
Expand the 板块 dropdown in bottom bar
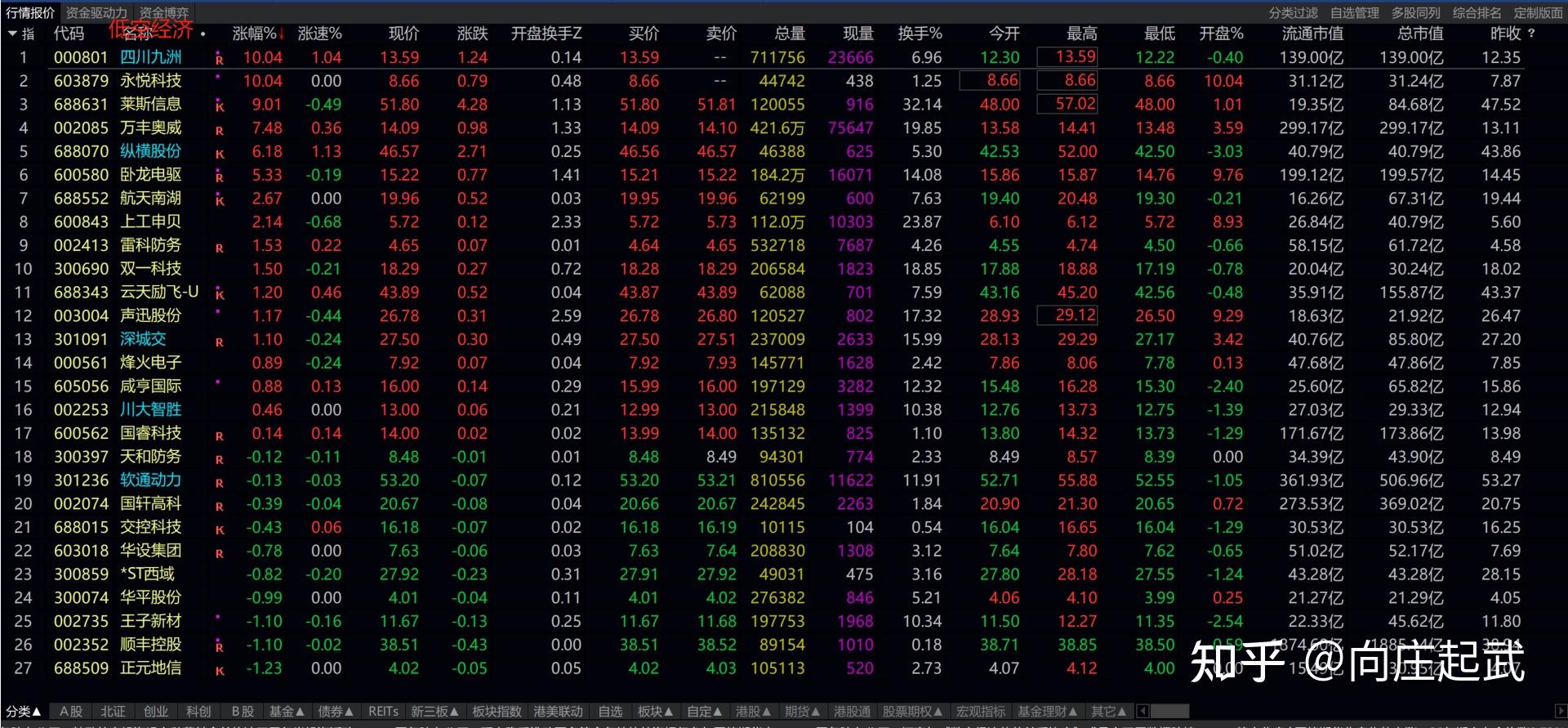click(x=655, y=712)
